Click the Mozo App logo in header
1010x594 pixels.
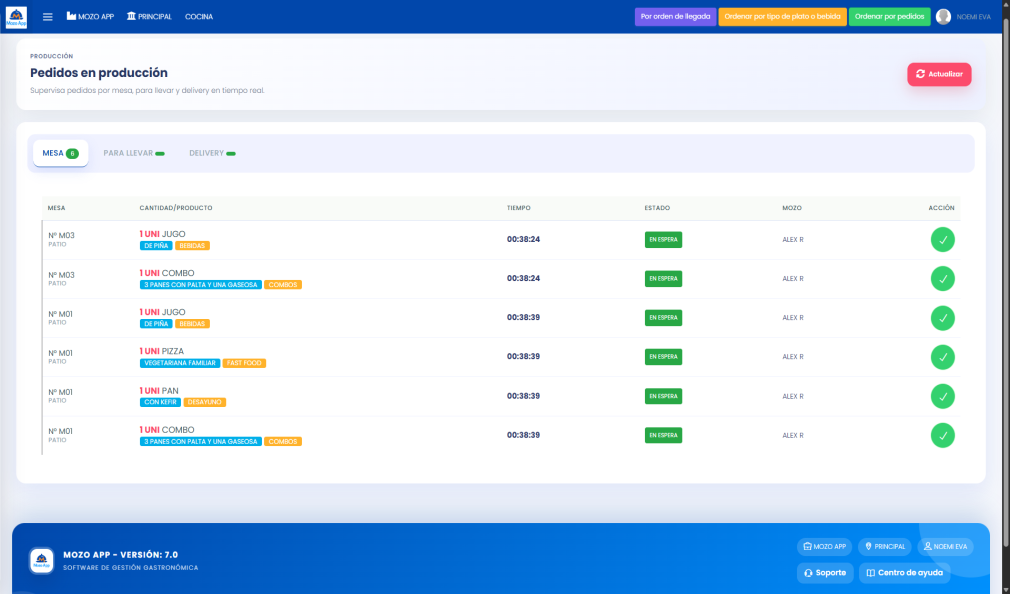(17, 17)
